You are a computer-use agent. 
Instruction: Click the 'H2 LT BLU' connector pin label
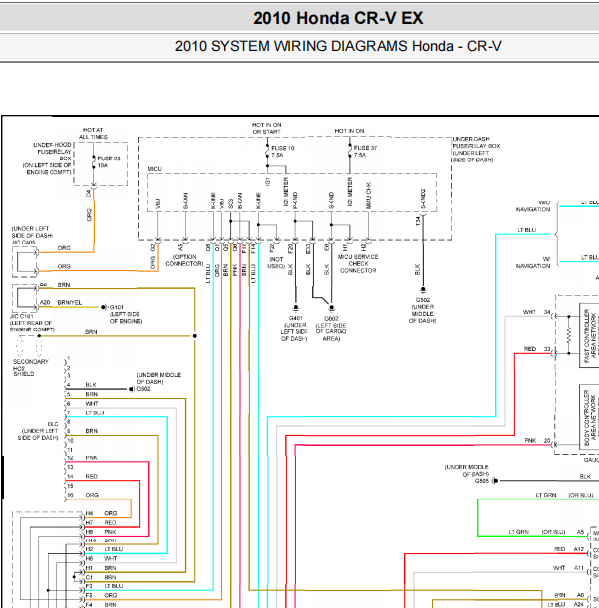[104, 549]
